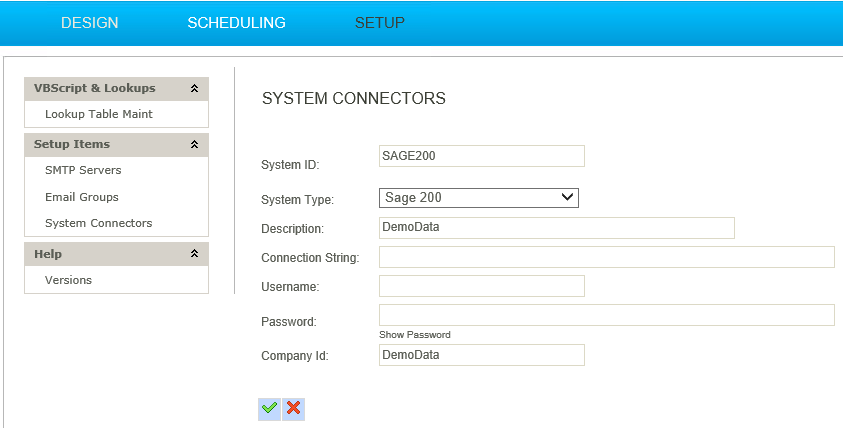Image resolution: width=843 pixels, height=428 pixels.
Task: Select System Connectors in sidebar
Action: coord(98,223)
